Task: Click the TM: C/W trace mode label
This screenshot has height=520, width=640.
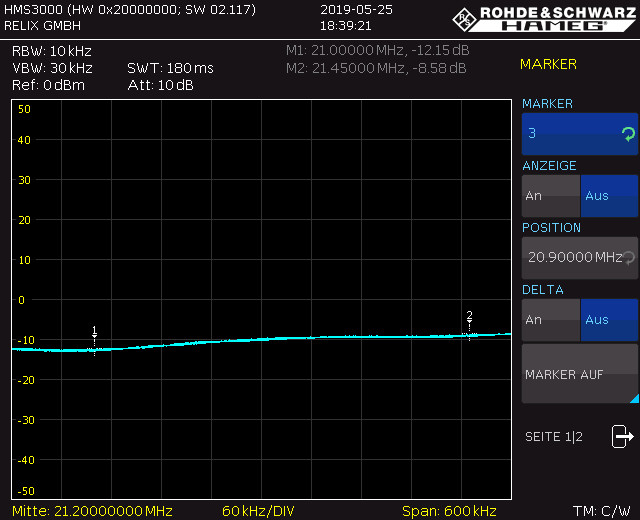Action: click(602, 511)
